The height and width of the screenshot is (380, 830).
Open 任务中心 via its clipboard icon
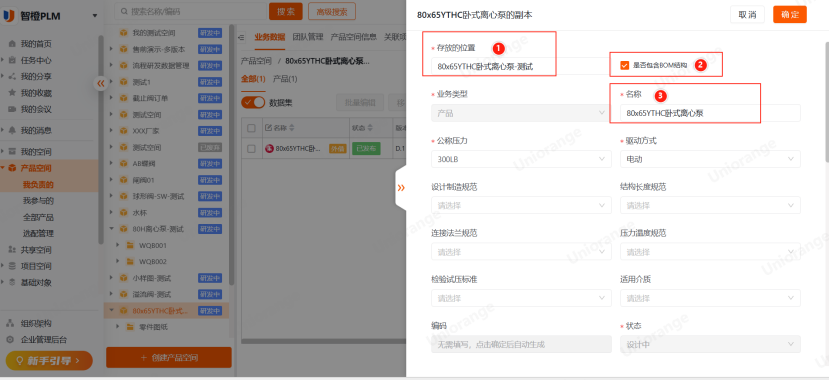tap(12, 60)
